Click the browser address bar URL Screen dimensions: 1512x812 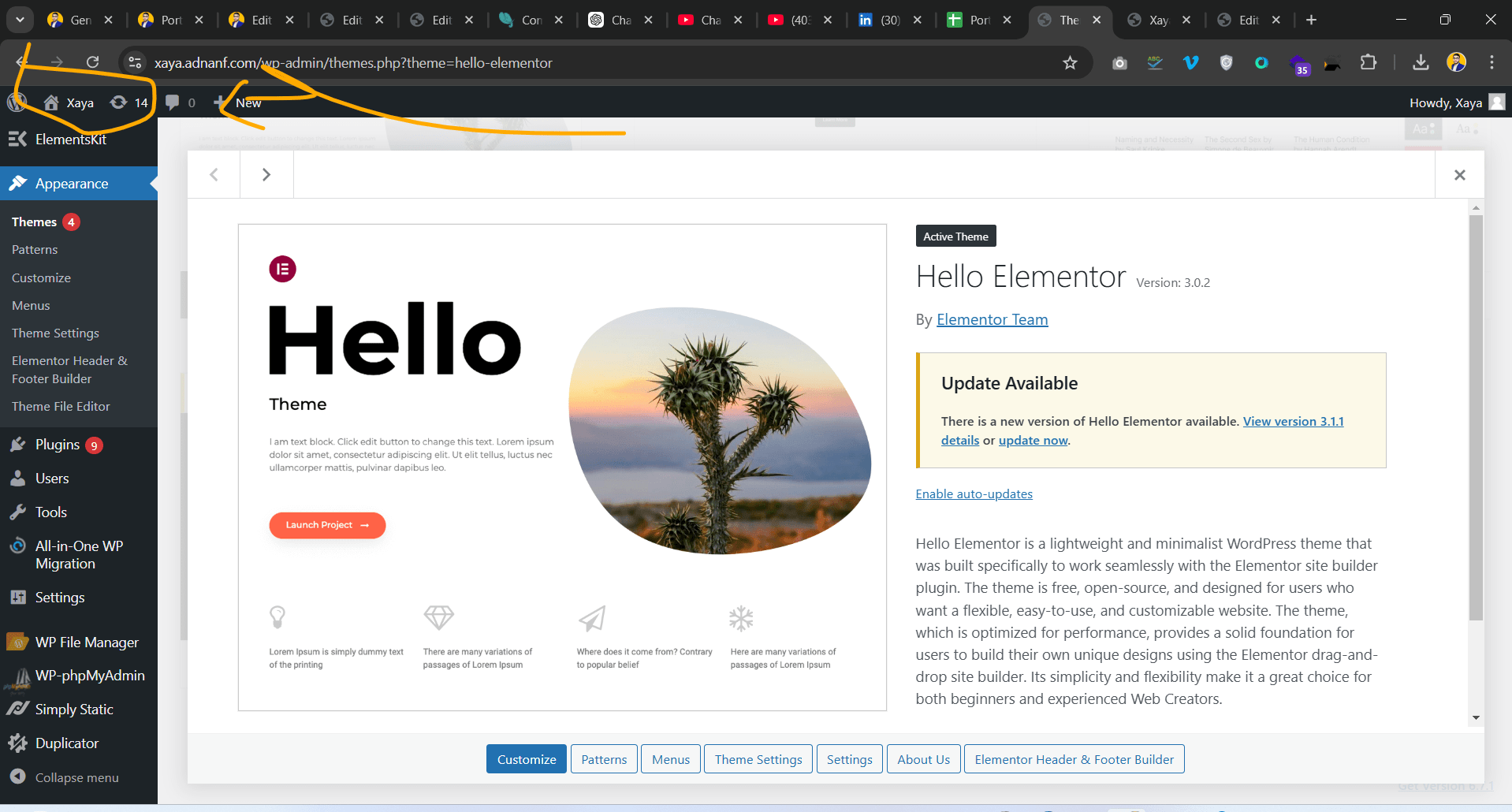(x=353, y=62)
